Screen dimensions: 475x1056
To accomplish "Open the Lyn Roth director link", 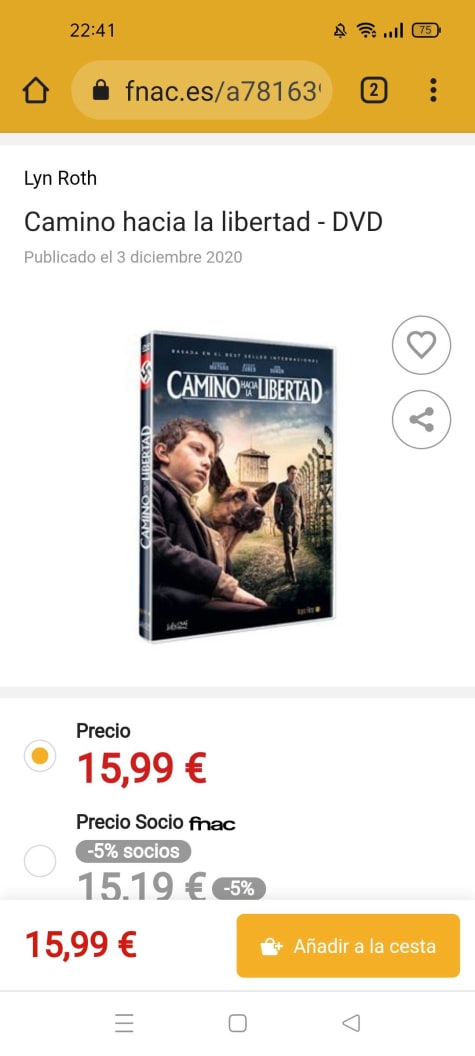I will [x=61, y=178].
